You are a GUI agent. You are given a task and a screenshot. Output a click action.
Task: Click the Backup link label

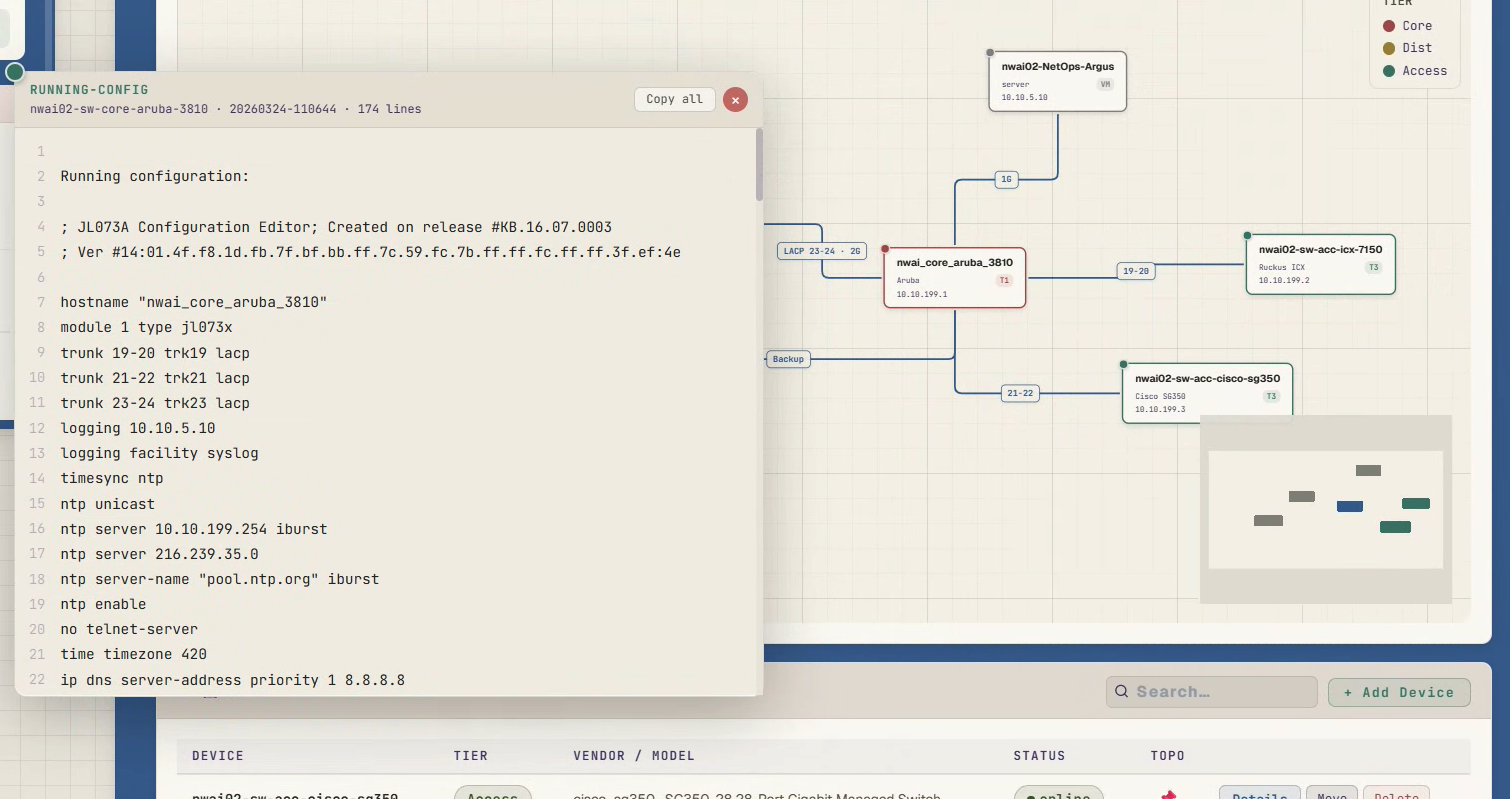tap(788, 358)
